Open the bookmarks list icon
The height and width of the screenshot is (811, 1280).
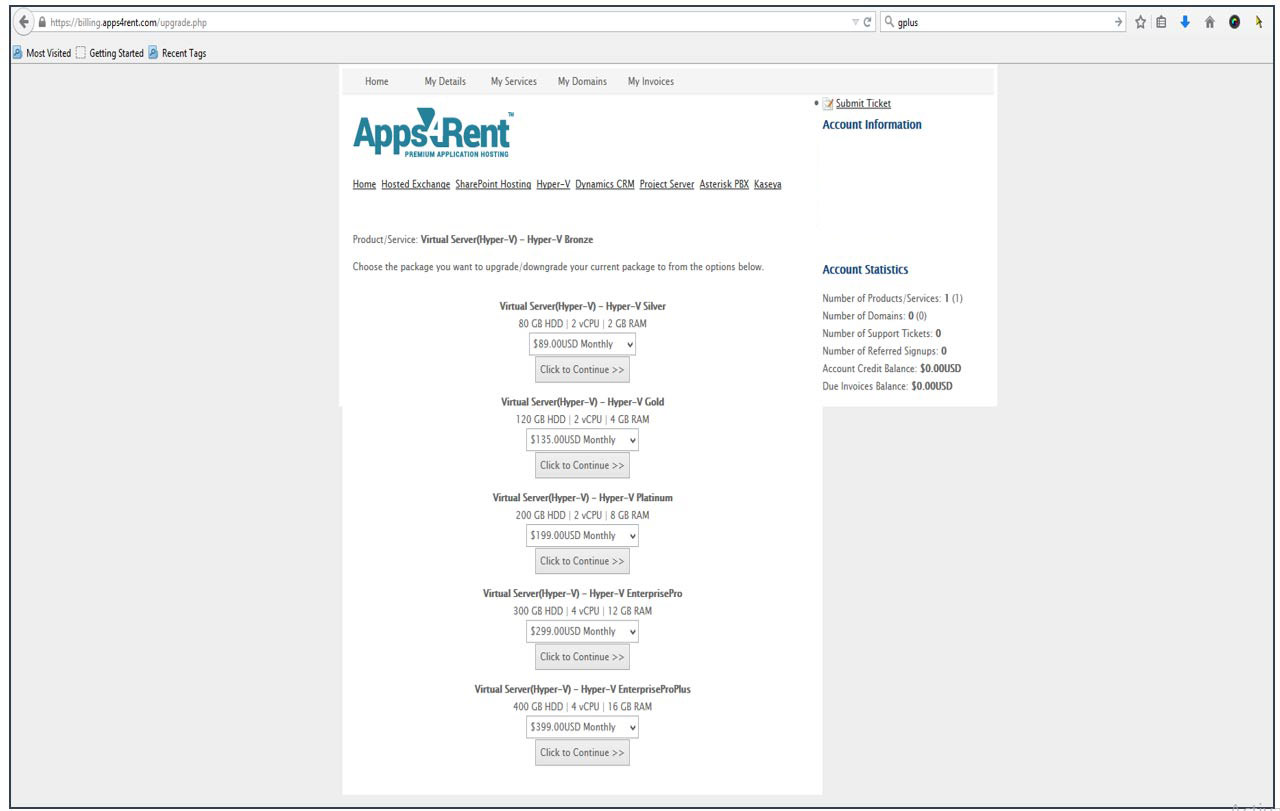(x=1161, y=22)
